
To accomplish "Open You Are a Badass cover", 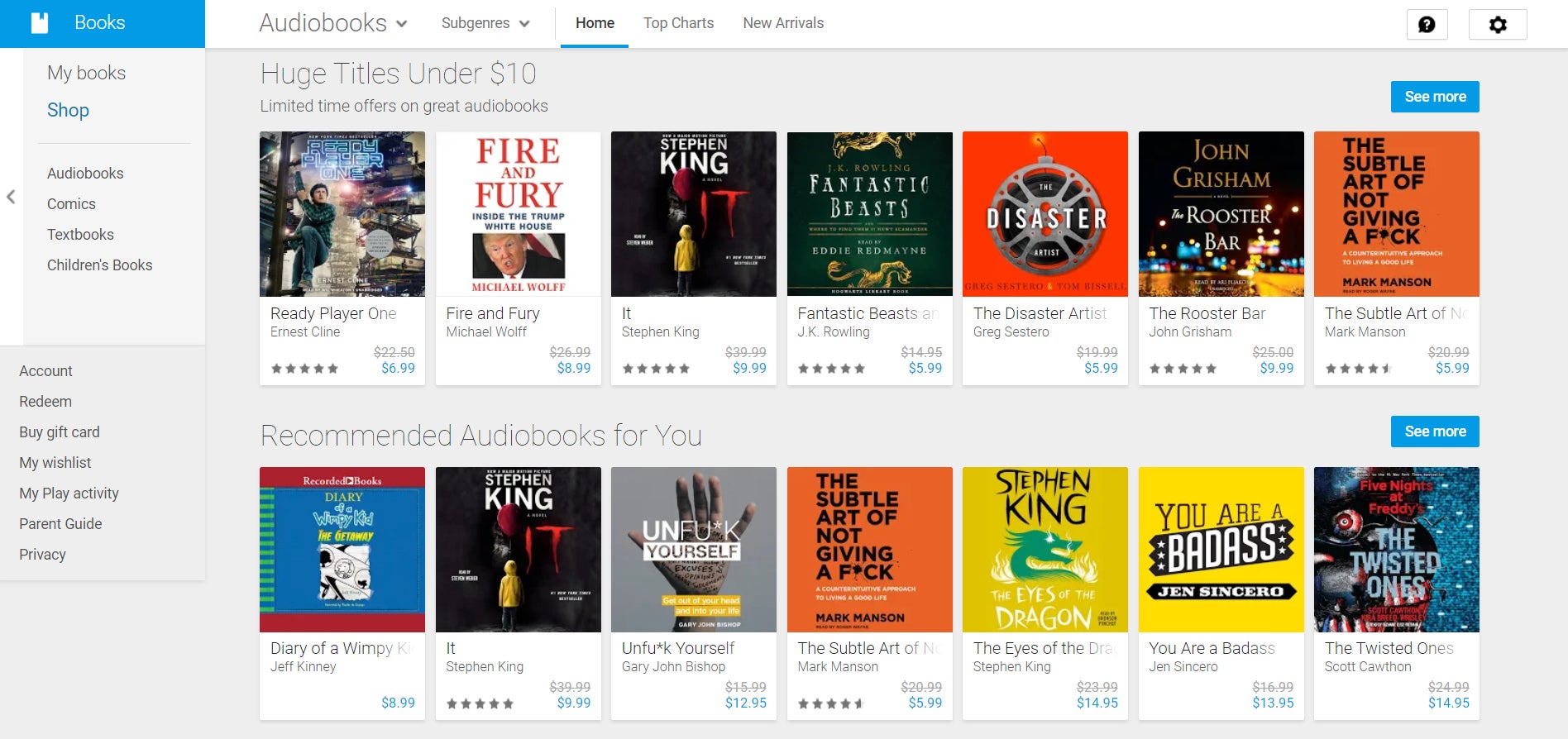I will (x=1221, y=550).
